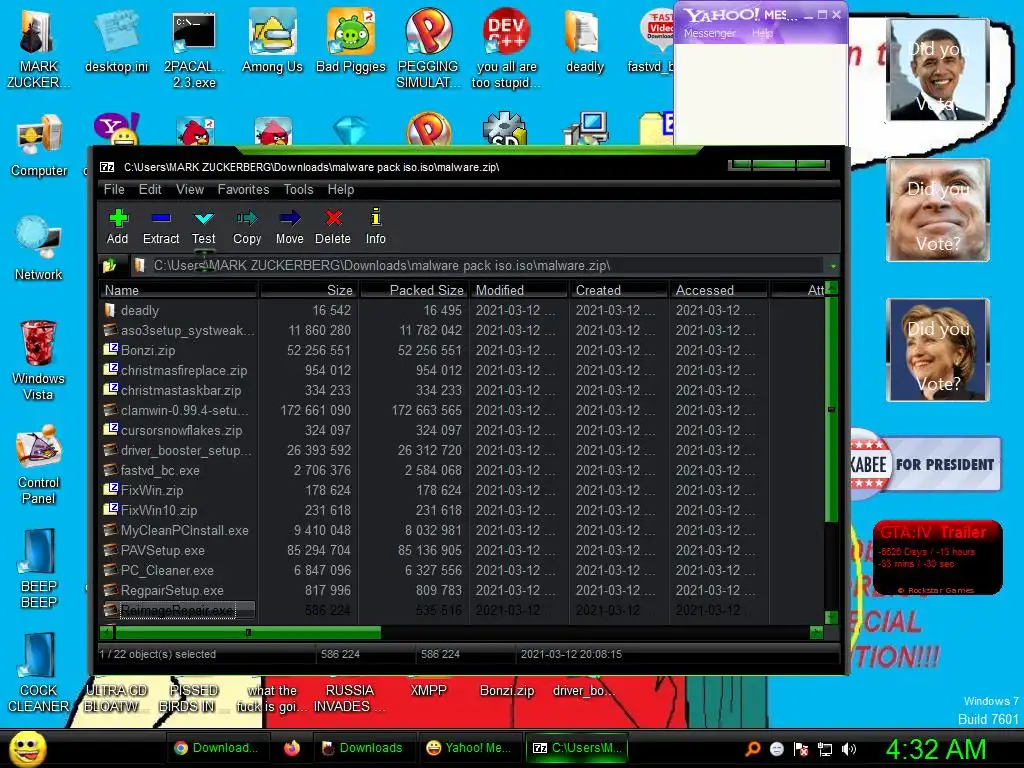
Task: Click the Firefox icon in taskbar
Action: pos(292,748)
